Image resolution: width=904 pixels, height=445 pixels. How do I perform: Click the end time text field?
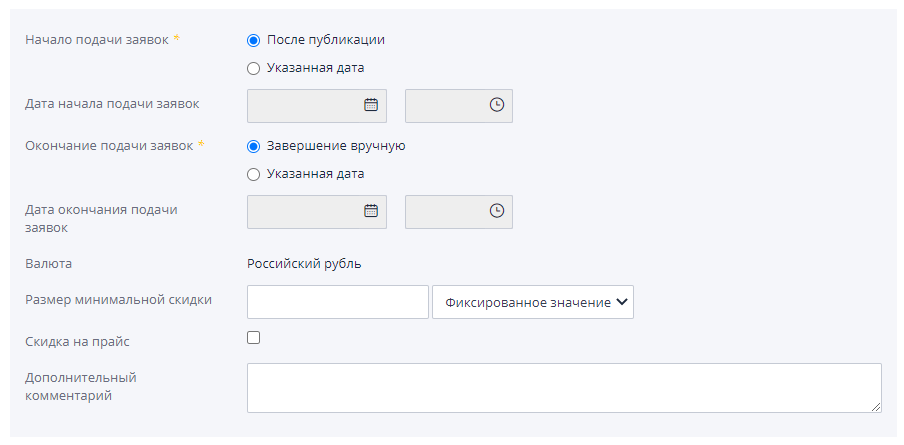point(445,211)
